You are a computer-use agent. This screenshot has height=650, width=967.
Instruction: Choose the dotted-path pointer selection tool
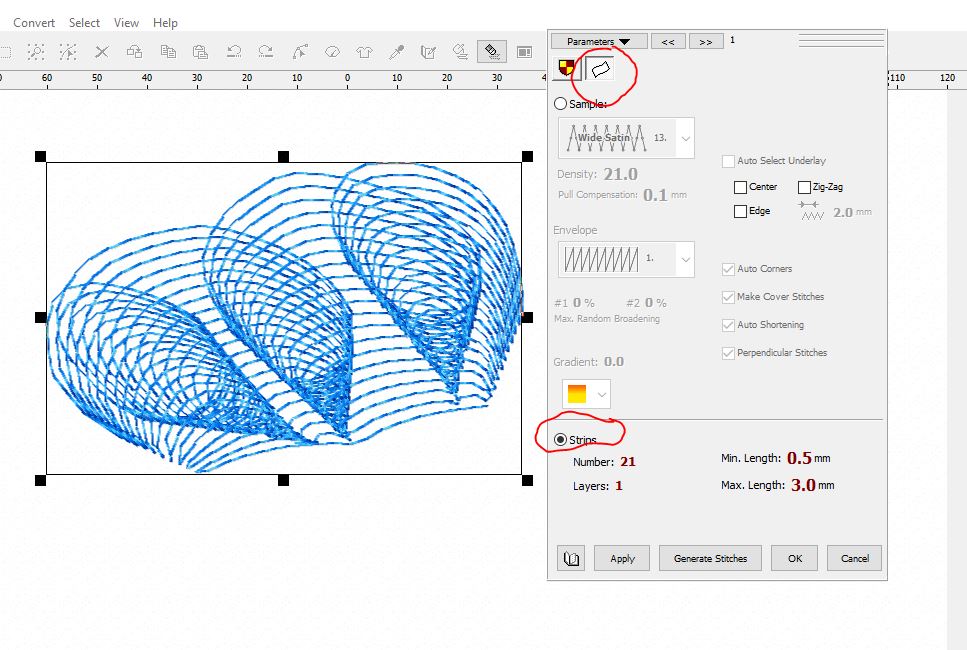pyautogui.click(x=68, y=52)
